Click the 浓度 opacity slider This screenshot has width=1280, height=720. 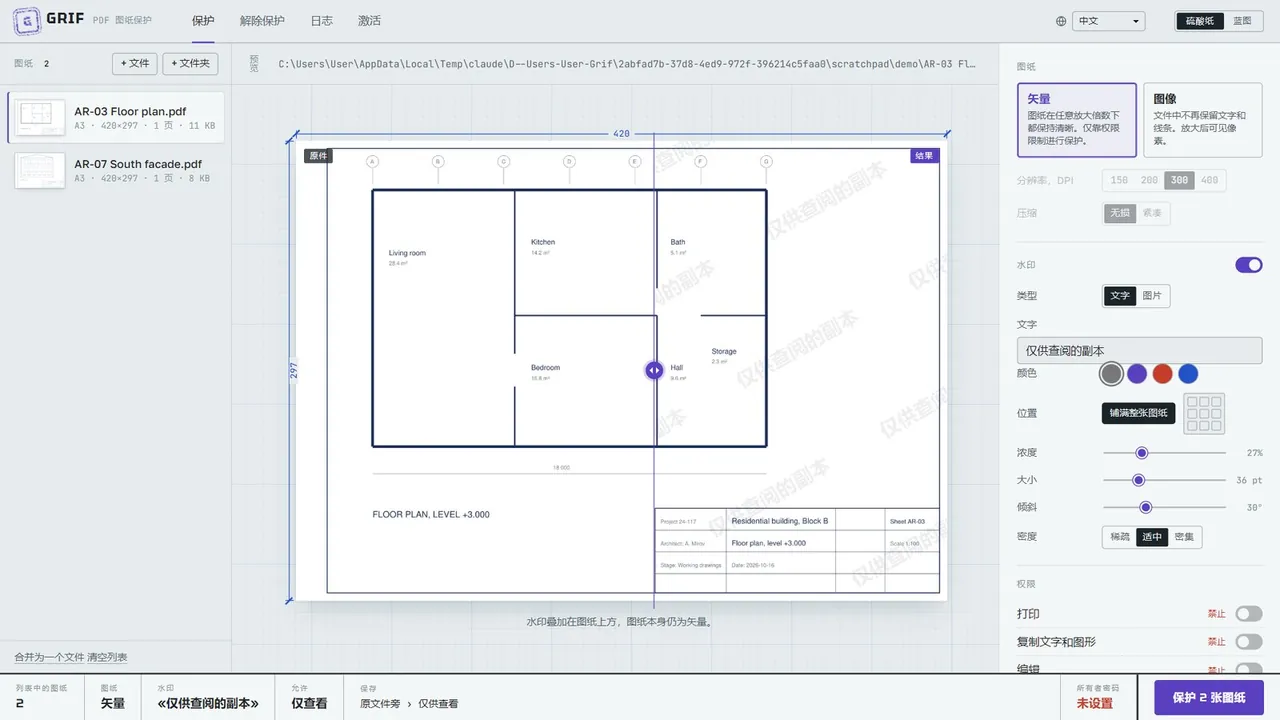(x=1164, y=453)
